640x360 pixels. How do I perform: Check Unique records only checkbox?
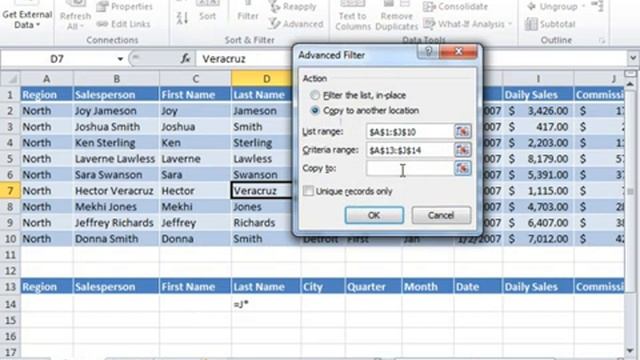point(309,191)
